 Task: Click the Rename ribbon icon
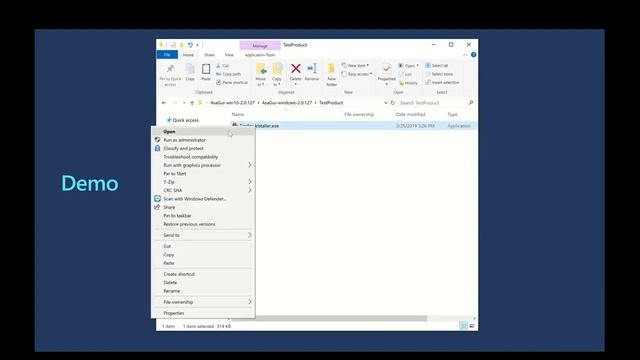tap(312, 69)
